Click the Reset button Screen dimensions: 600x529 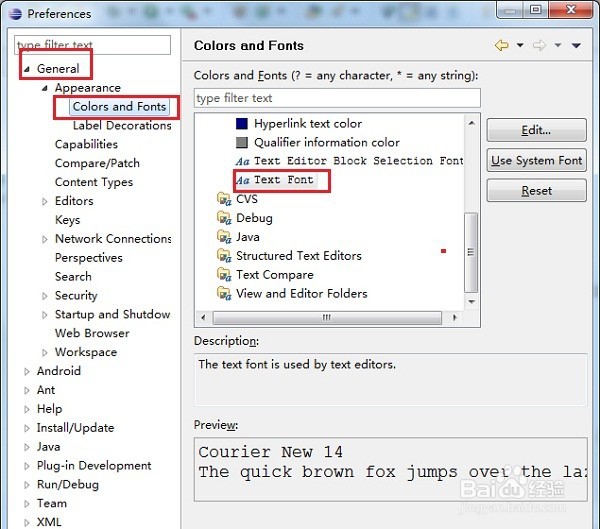[x=536, y=191]
